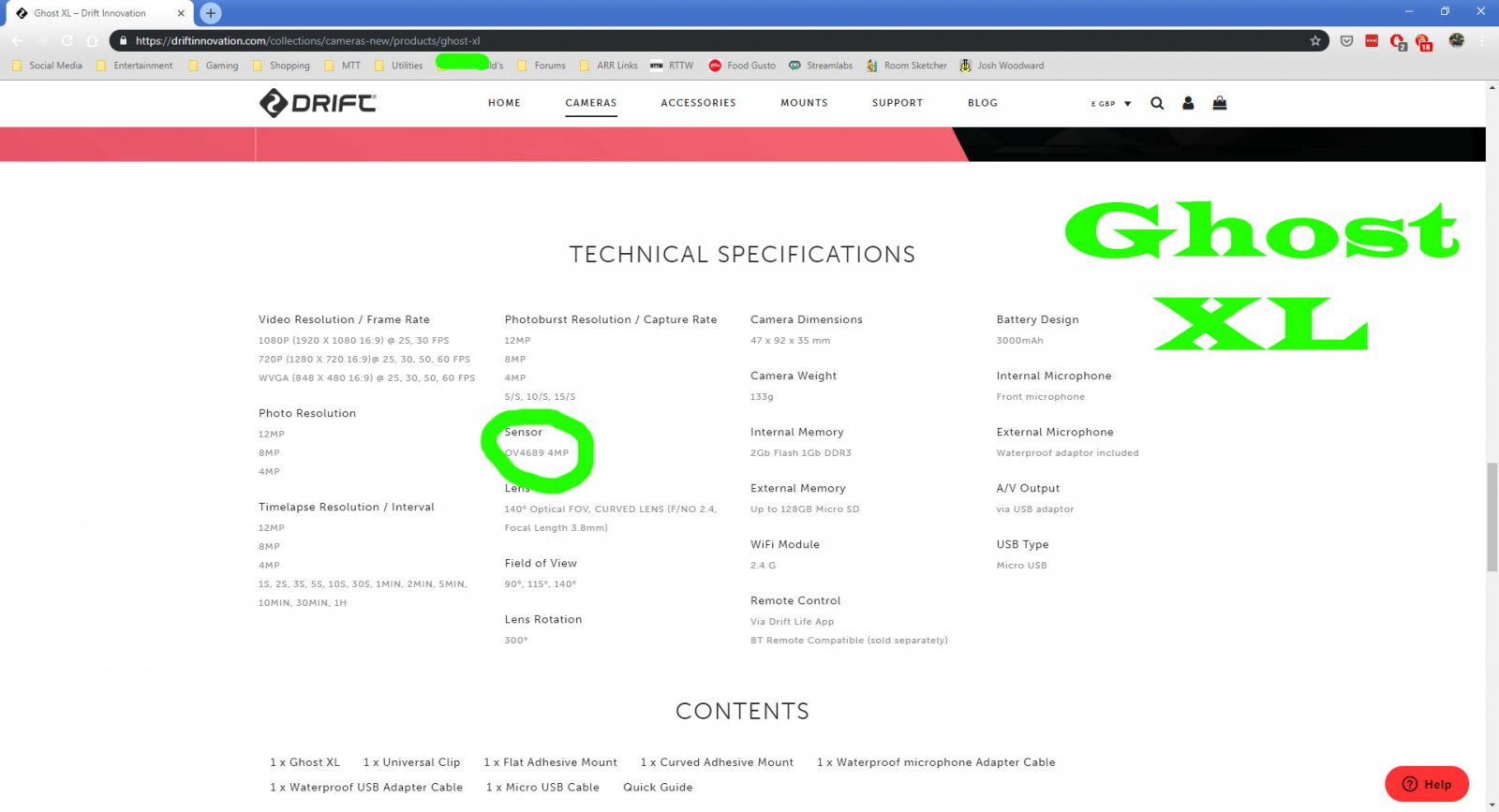Open the Food Gusto bookmark

pos(742,66)
